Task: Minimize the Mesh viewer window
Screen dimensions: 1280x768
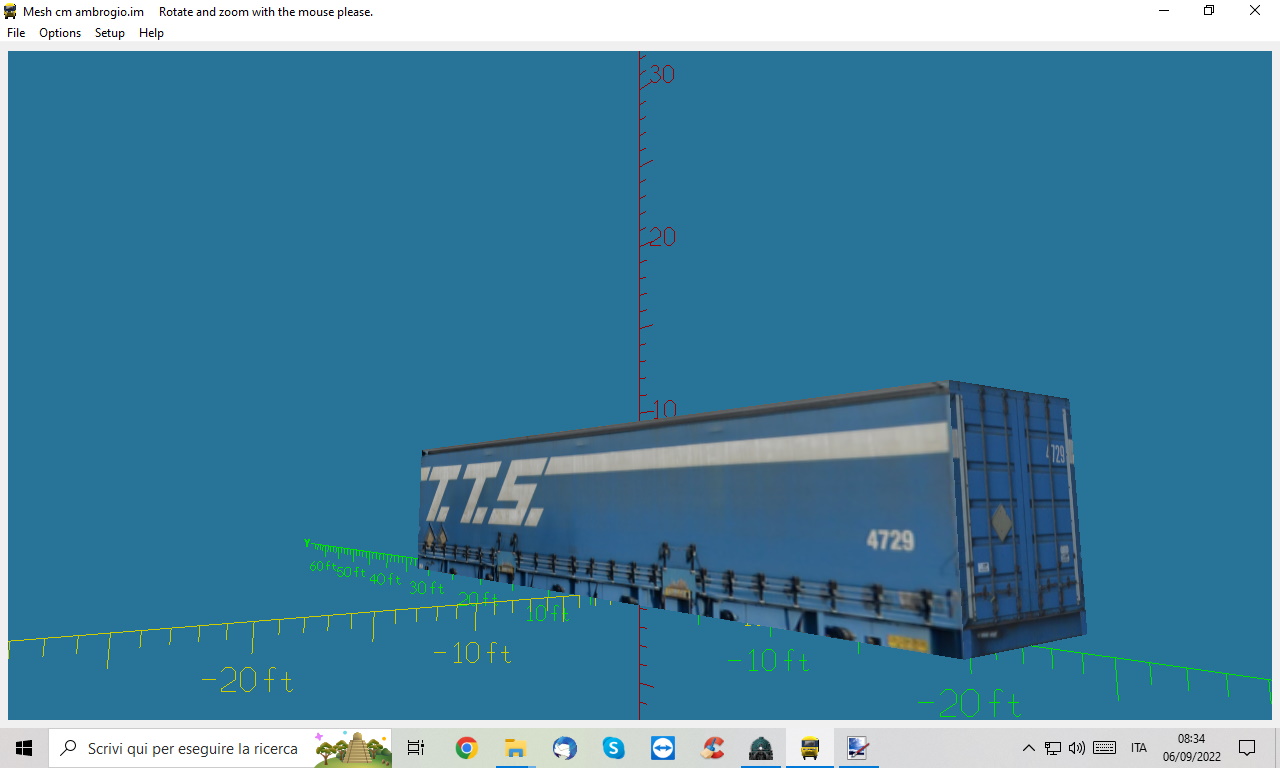Action: click(1164, 11)
